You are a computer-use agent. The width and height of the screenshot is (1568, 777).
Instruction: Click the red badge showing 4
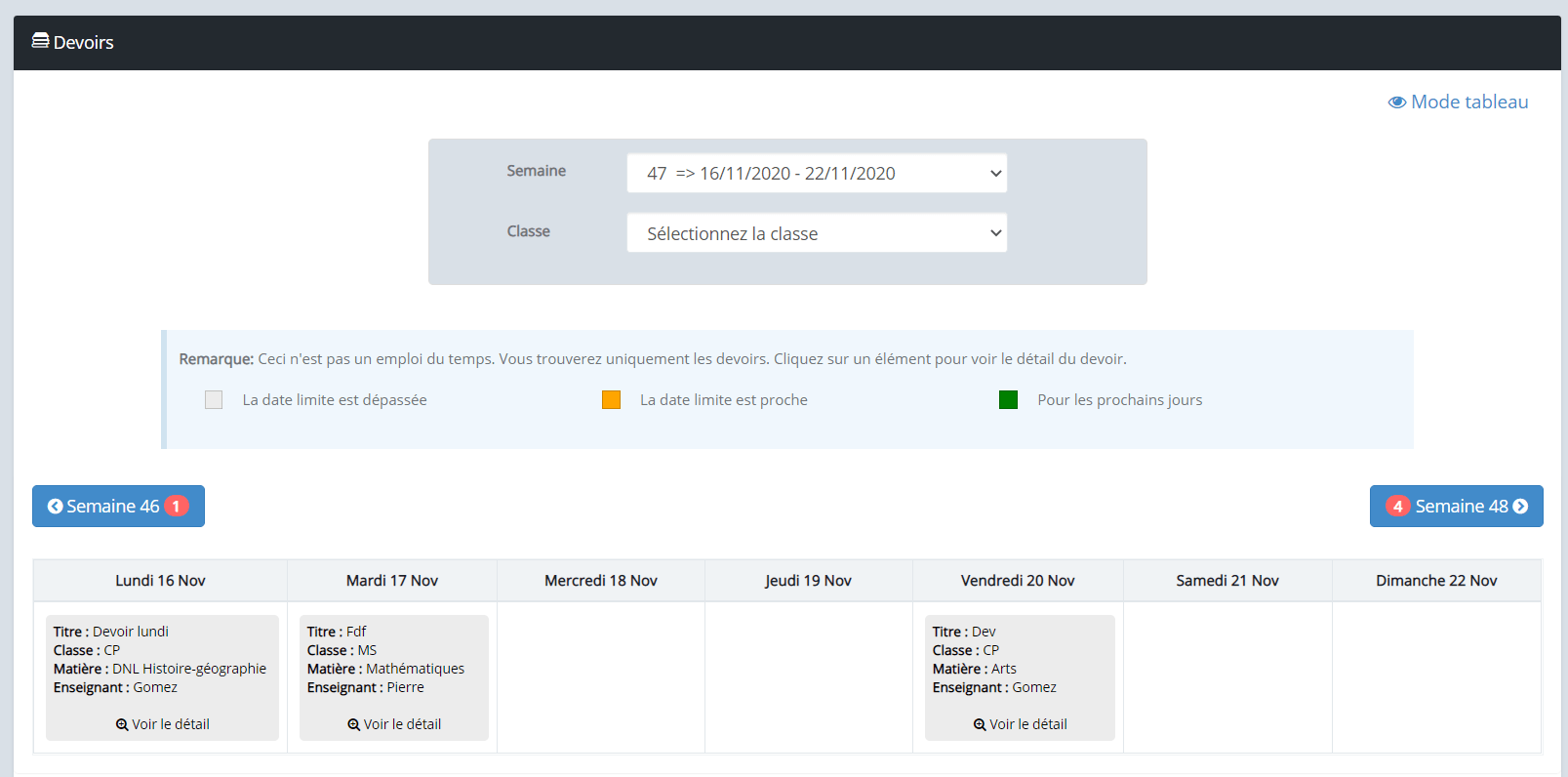click(x=1397, y=507)
